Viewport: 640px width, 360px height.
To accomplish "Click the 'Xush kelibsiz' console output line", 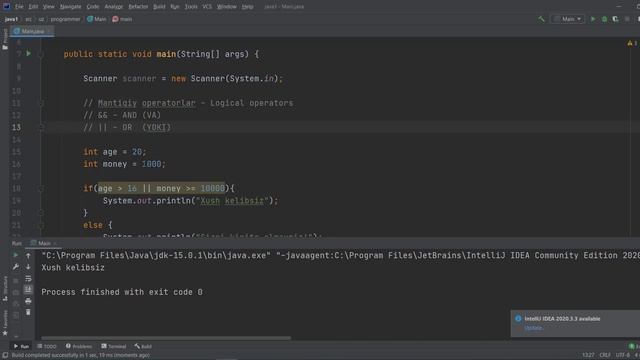I will coord(73,268).
